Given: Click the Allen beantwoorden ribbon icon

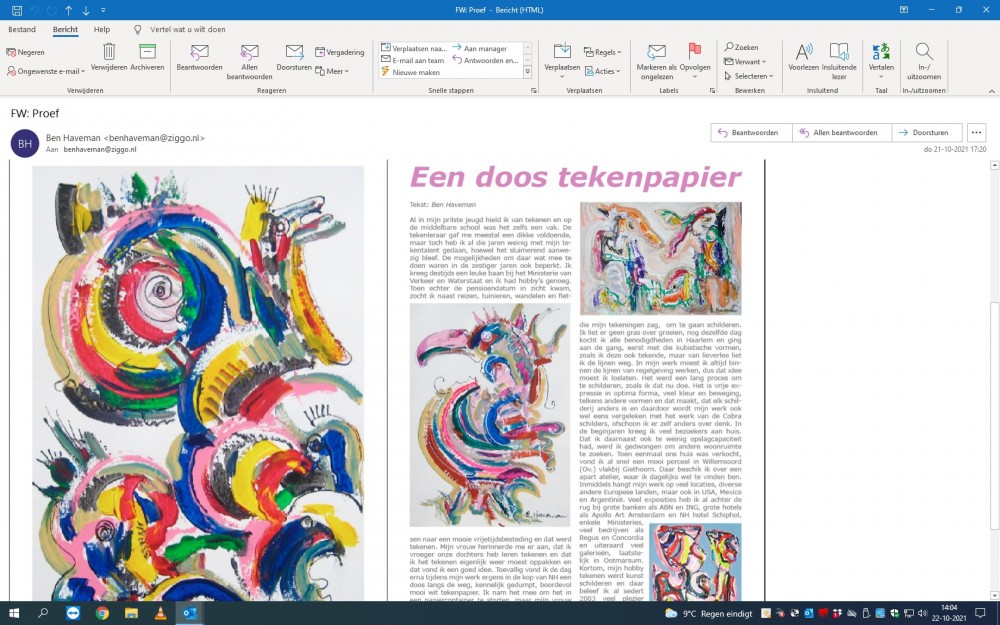Looking at the screenshot, I should coord(249,62).
